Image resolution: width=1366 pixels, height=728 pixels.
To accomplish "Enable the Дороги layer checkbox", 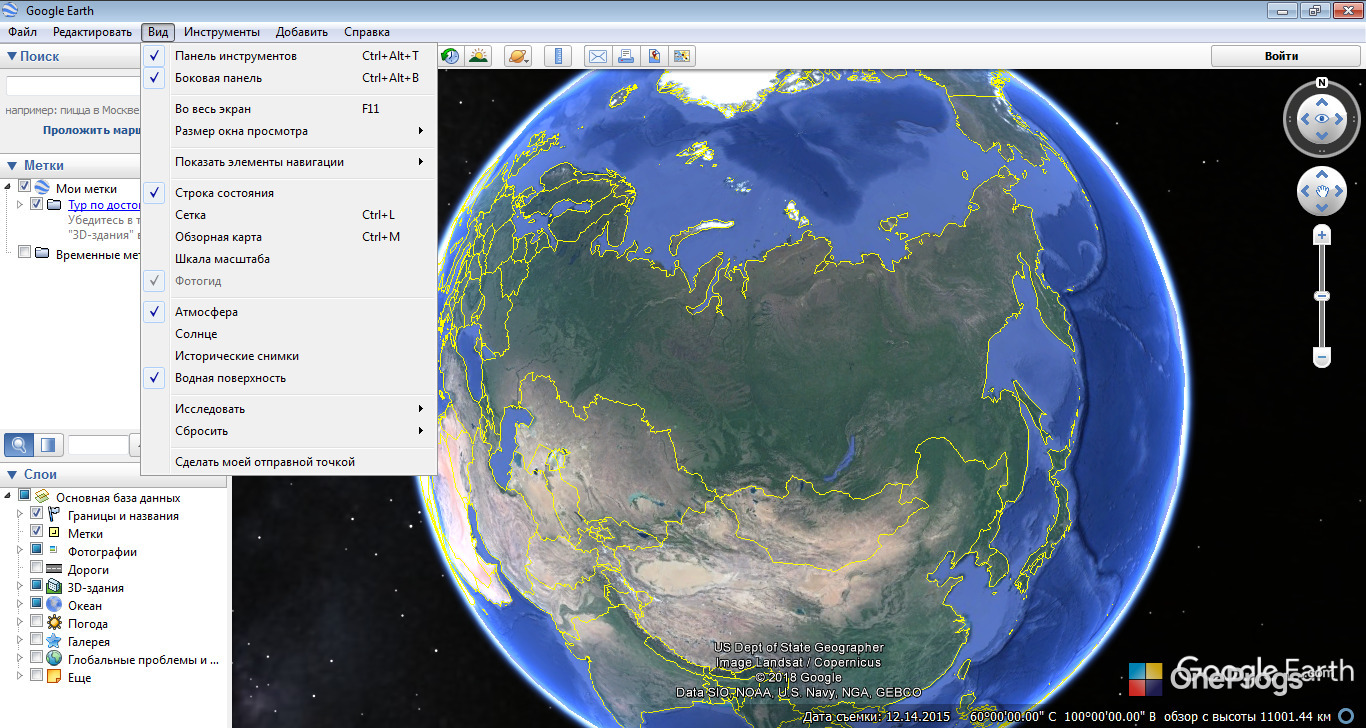I will tap(36, 568).
